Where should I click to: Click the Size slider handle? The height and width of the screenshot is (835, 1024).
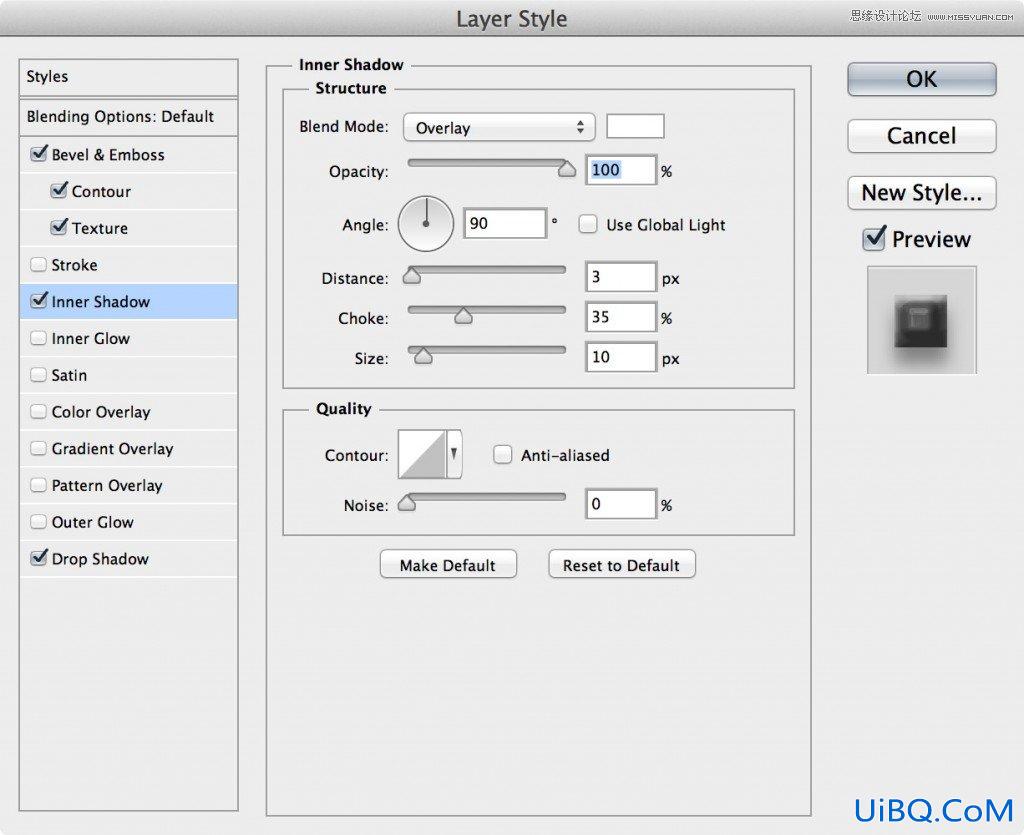coord(423,356)
